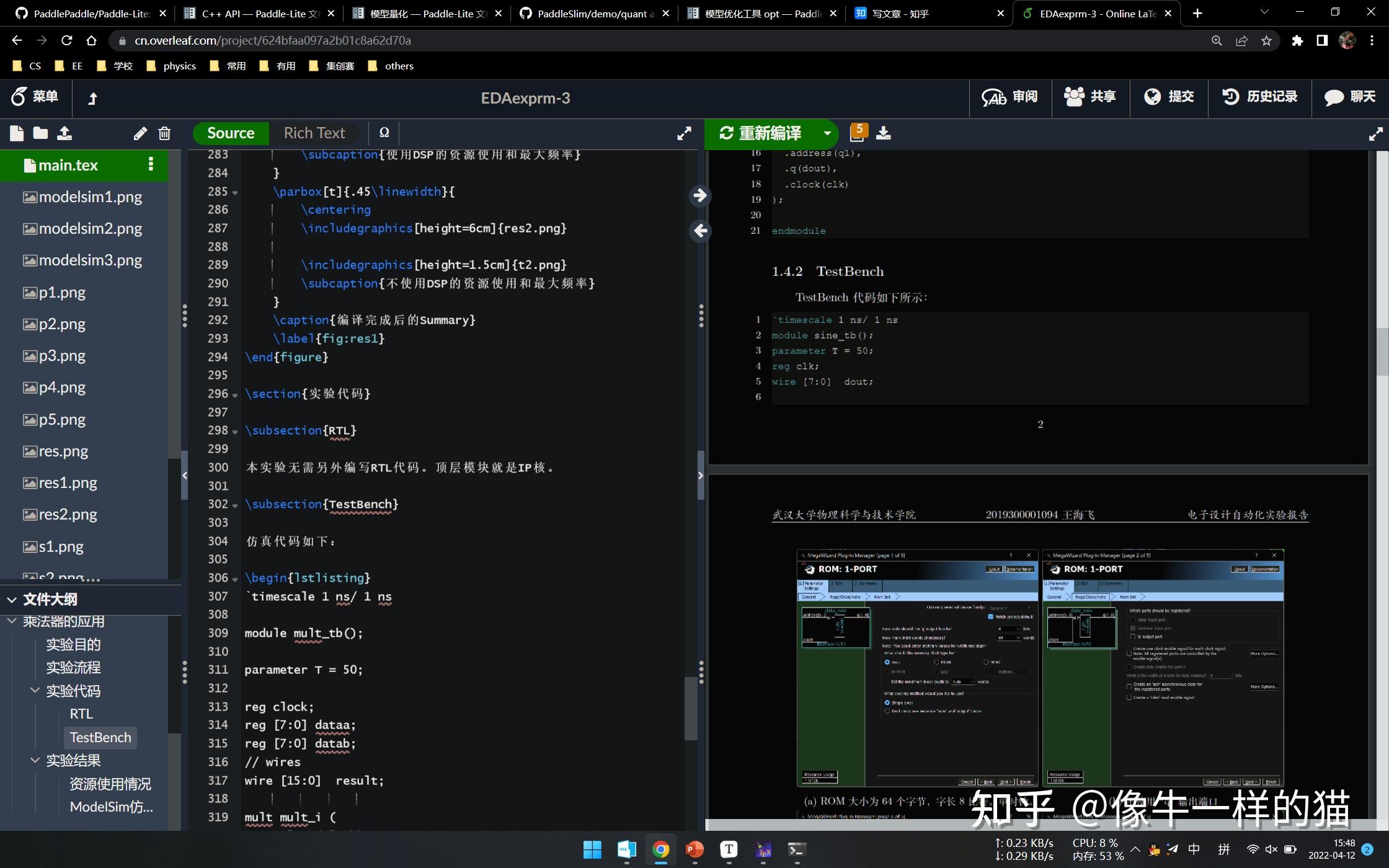Click the new file icon in file panel
This screenshot has height=868, width=1389.
click(17, 133)
